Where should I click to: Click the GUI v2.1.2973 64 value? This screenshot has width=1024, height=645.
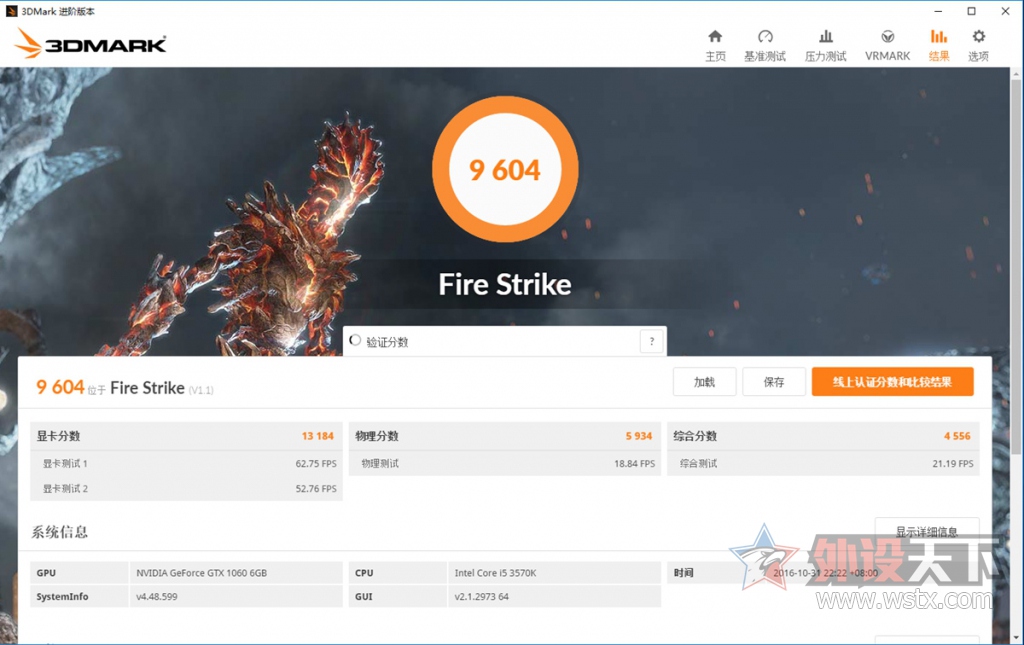[554, 596]
